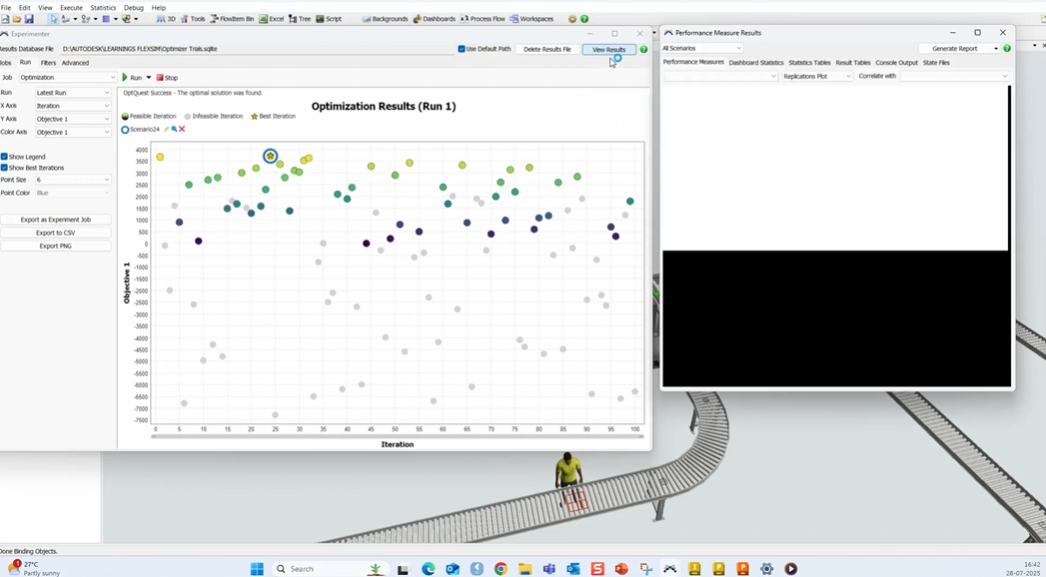Toggle Use Default Path

pos(460,48)
